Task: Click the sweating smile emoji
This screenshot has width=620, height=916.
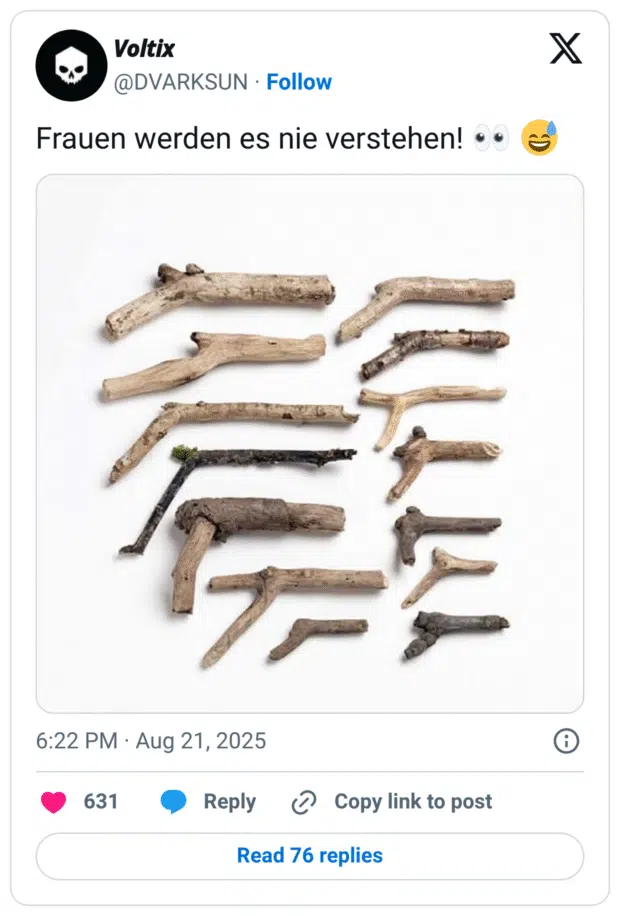Action: click(540, 138)
